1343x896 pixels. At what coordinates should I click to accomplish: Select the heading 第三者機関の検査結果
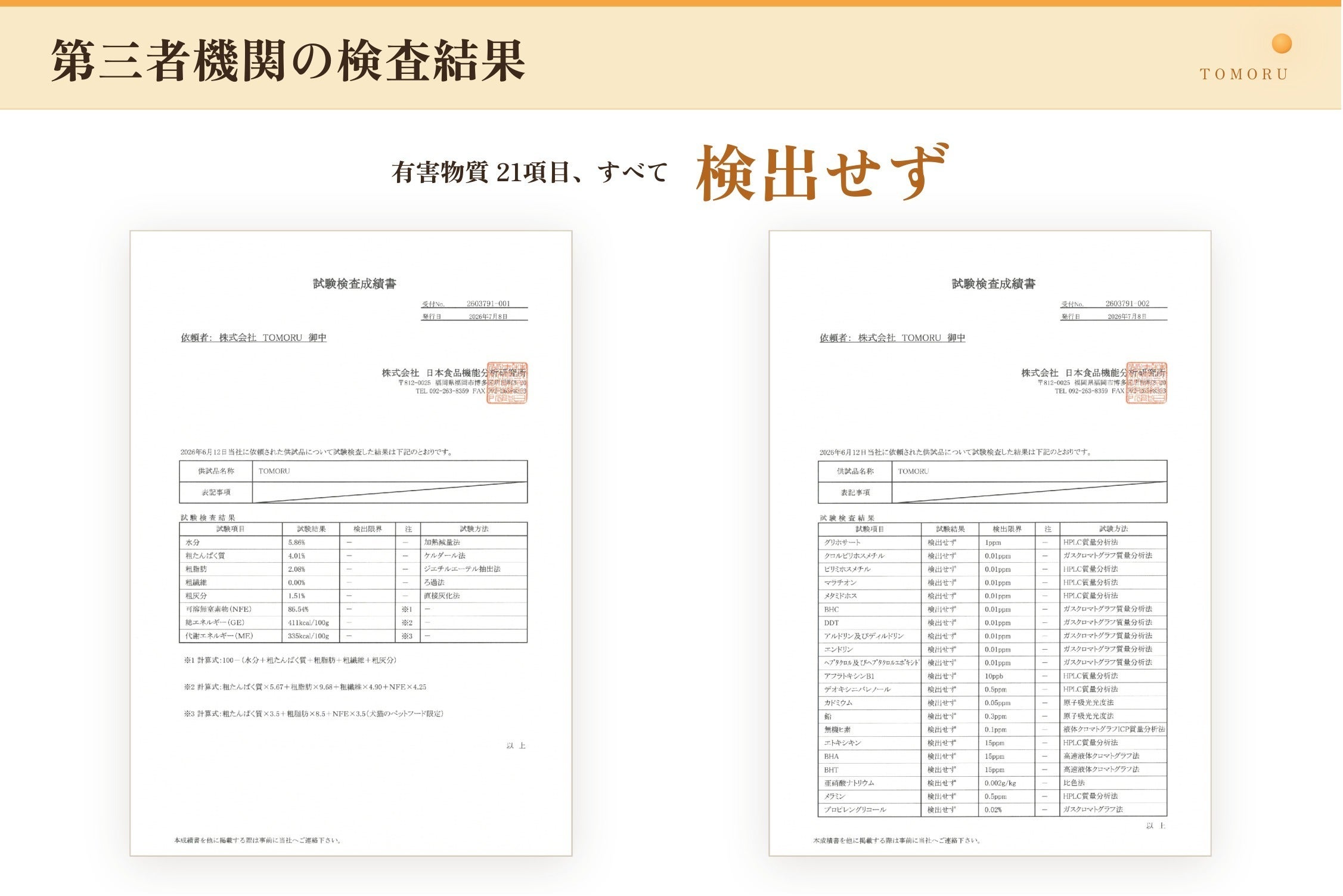[288, 60]
